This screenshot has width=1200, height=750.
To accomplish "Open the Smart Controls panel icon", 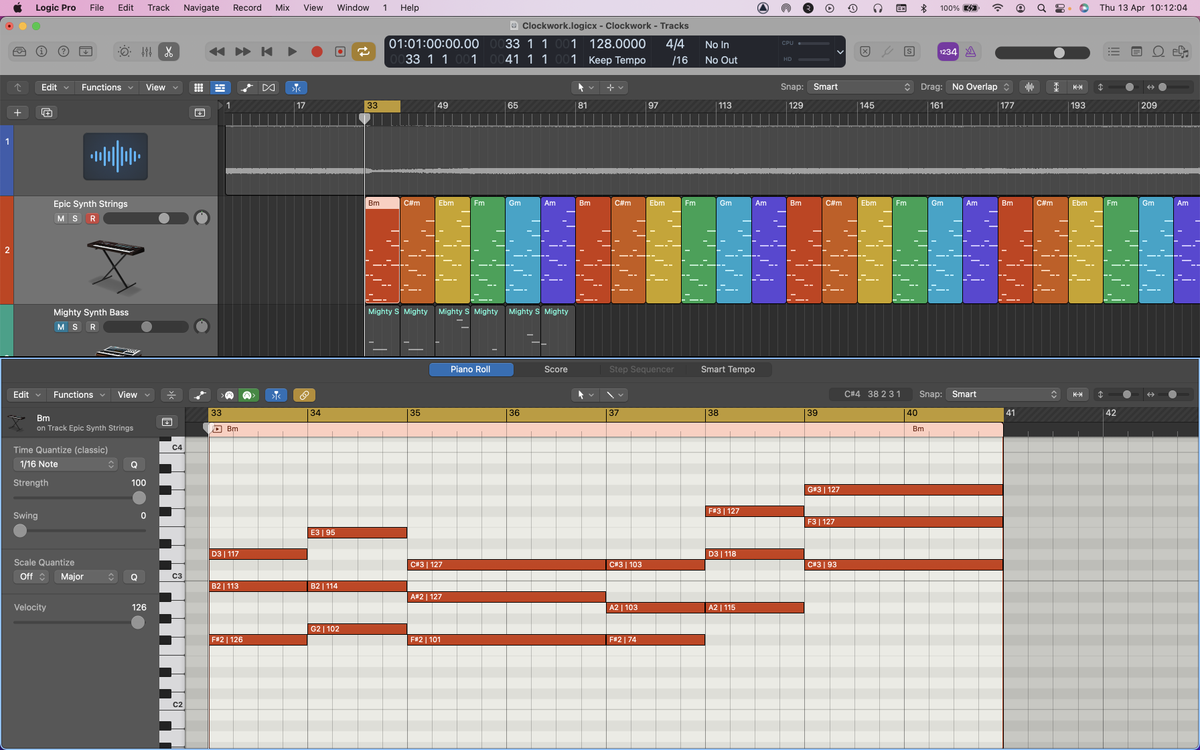I will point(126,52).
